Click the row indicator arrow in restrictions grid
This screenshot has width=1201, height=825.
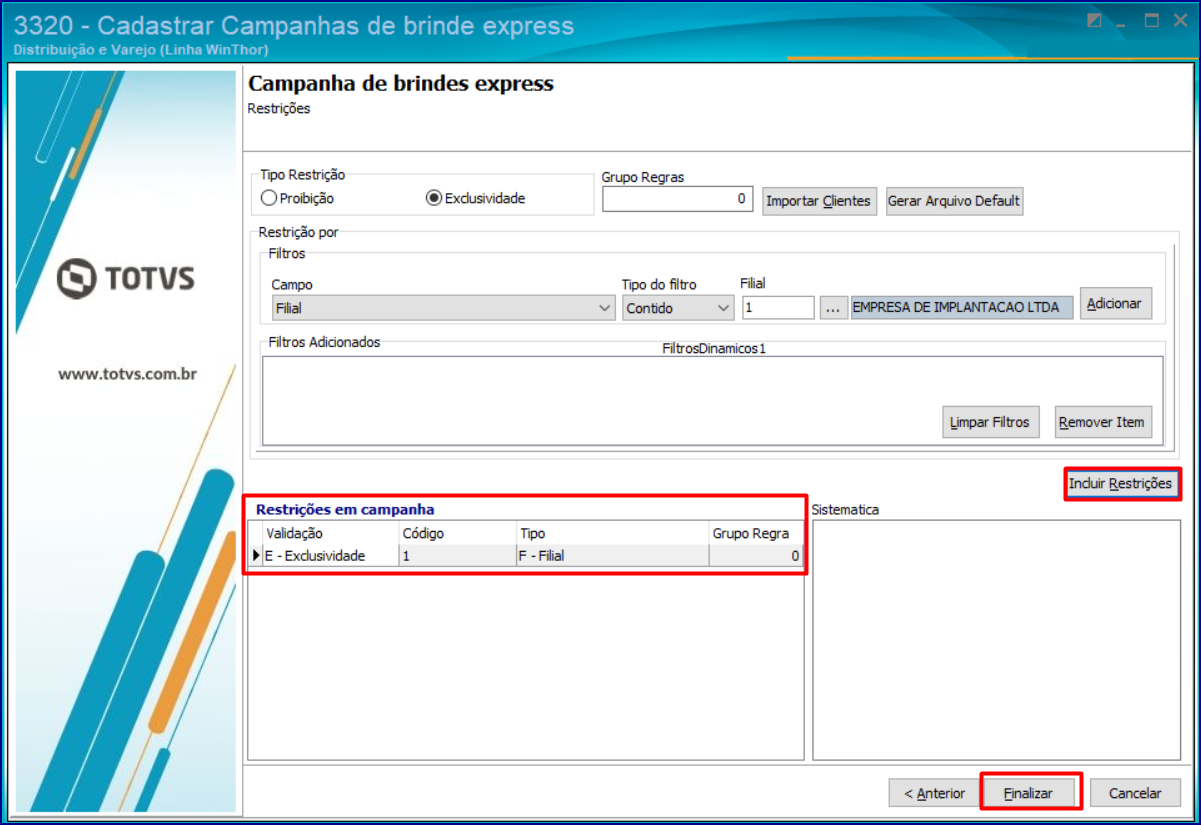tap(256, 555)
